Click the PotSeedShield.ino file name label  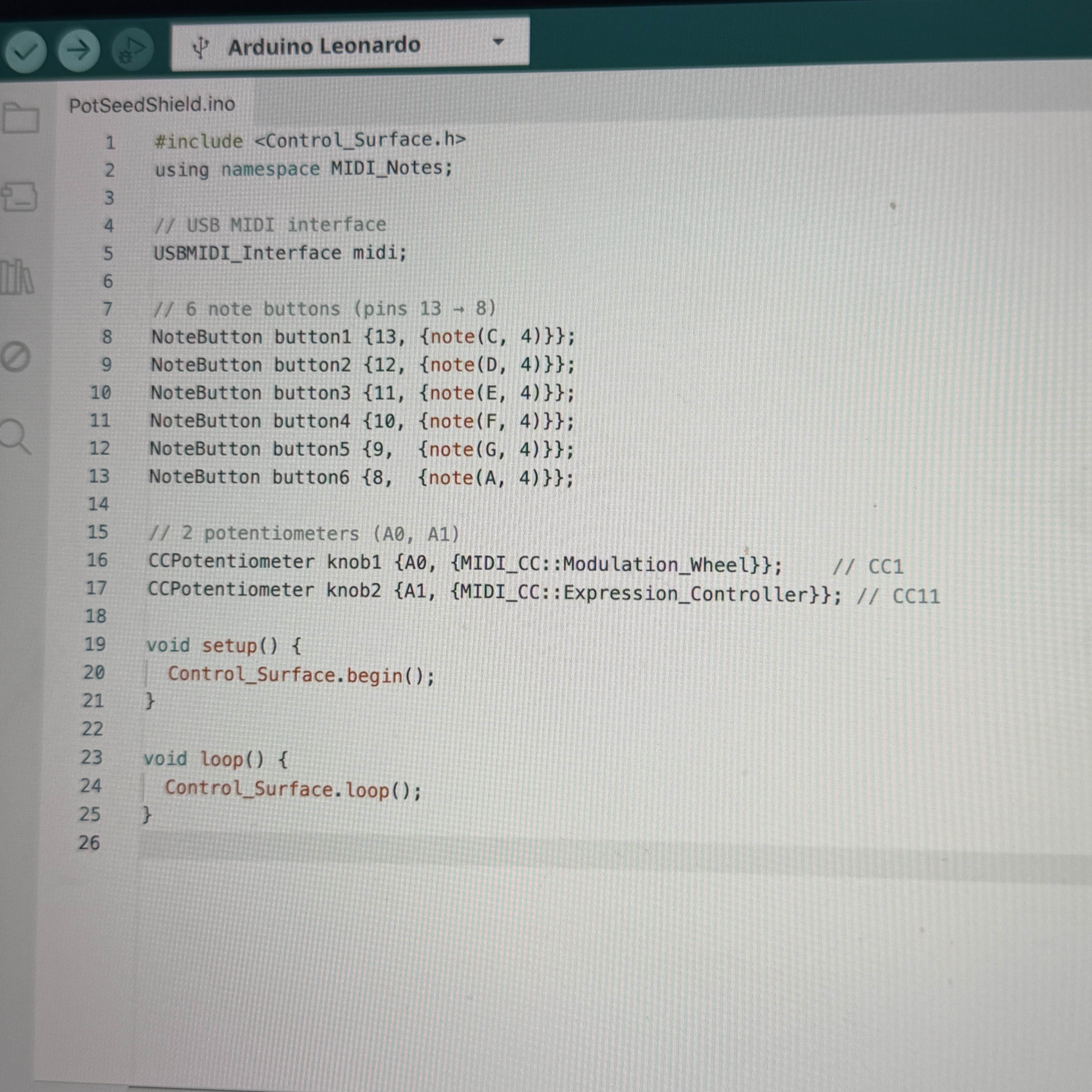(153, 104)
